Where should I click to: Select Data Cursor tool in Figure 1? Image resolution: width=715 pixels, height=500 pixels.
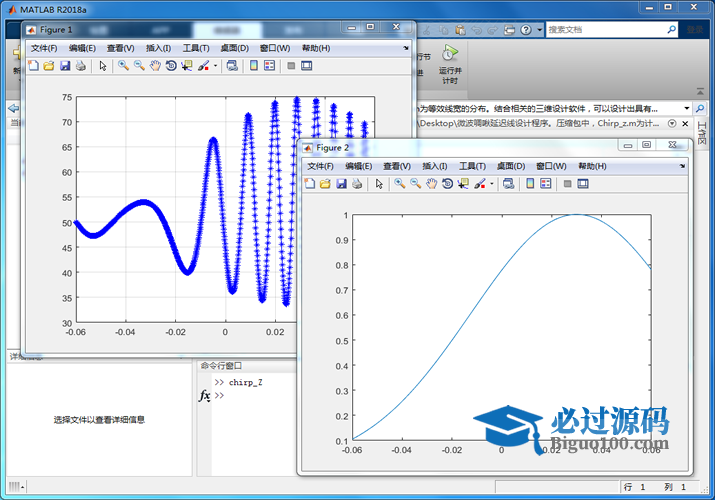187,66
